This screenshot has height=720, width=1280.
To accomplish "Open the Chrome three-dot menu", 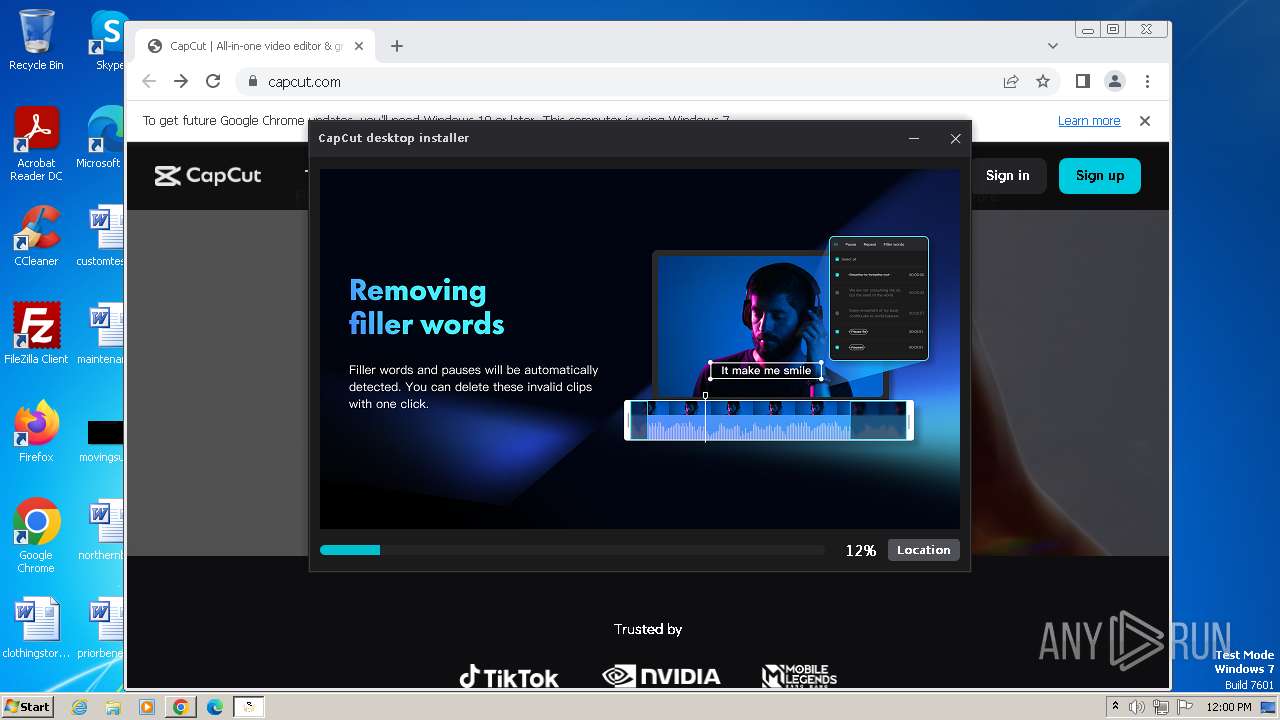I will (x=1147, y=82).
